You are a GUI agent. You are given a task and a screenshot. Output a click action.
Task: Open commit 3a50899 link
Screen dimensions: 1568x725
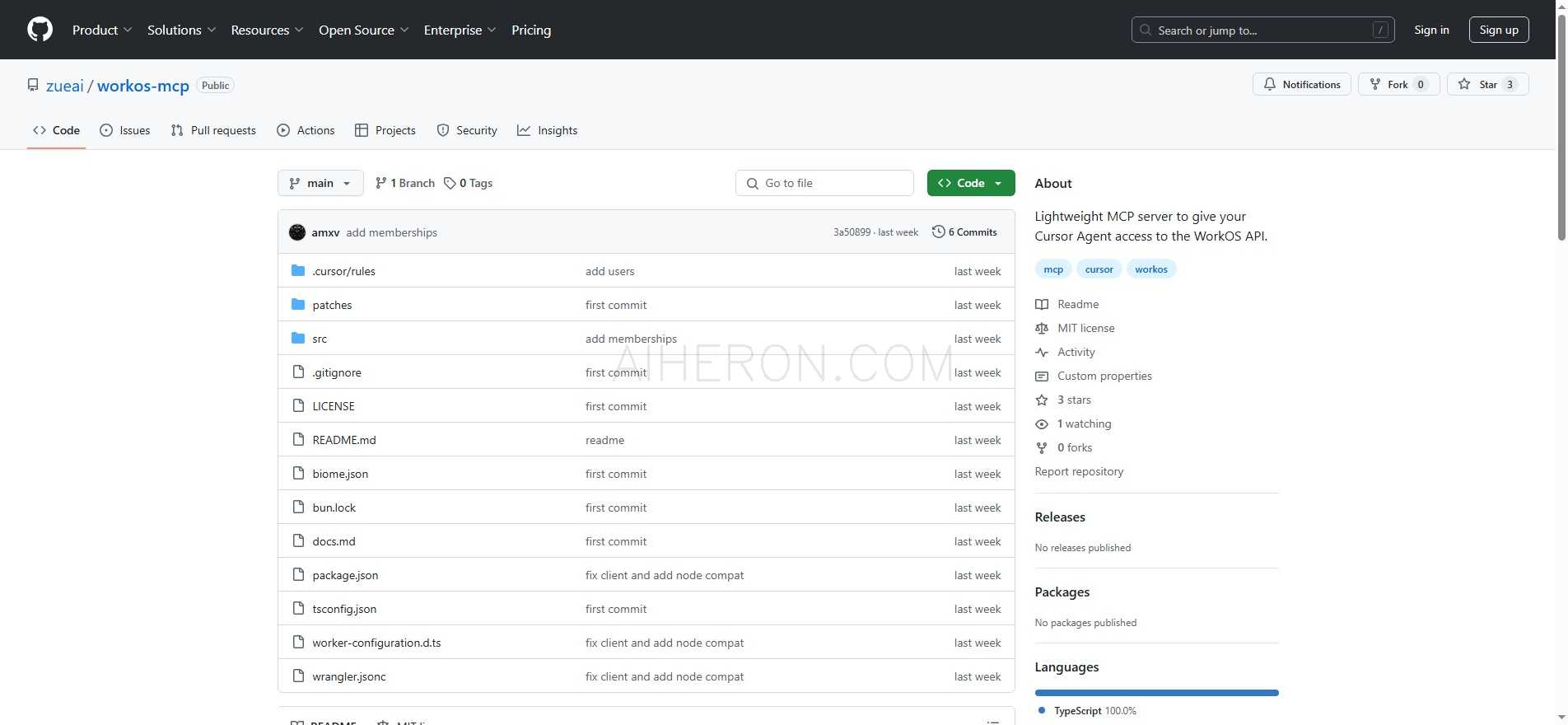[852, 232]
